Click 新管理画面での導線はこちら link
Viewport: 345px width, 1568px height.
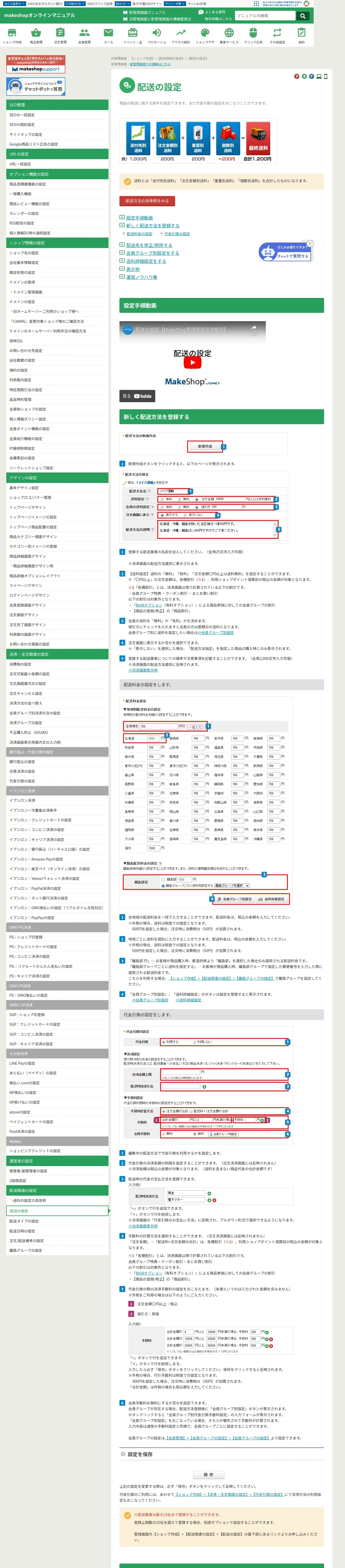(150, 64)
